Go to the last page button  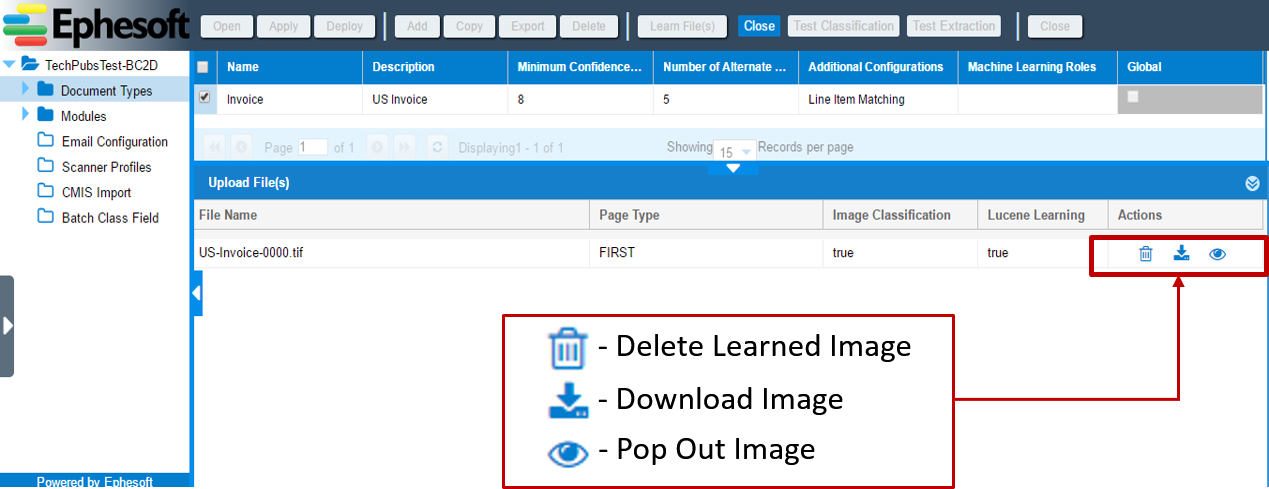404,147
